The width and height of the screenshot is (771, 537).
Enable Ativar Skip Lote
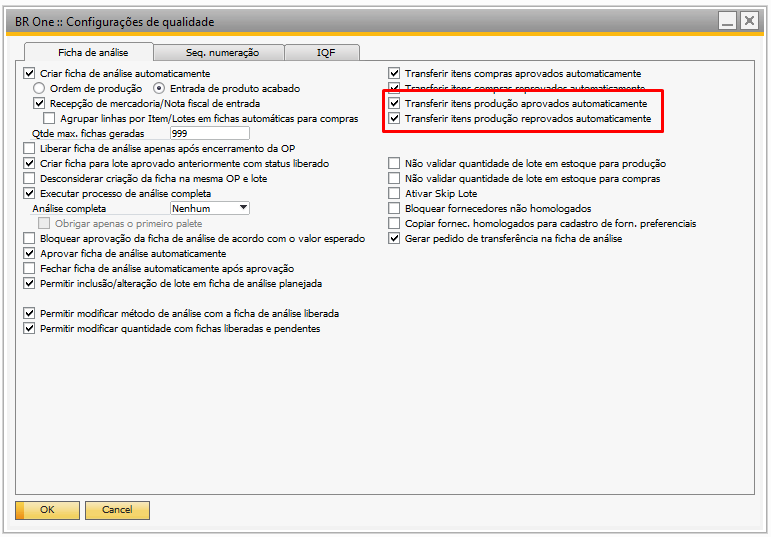tap(394, 193)
